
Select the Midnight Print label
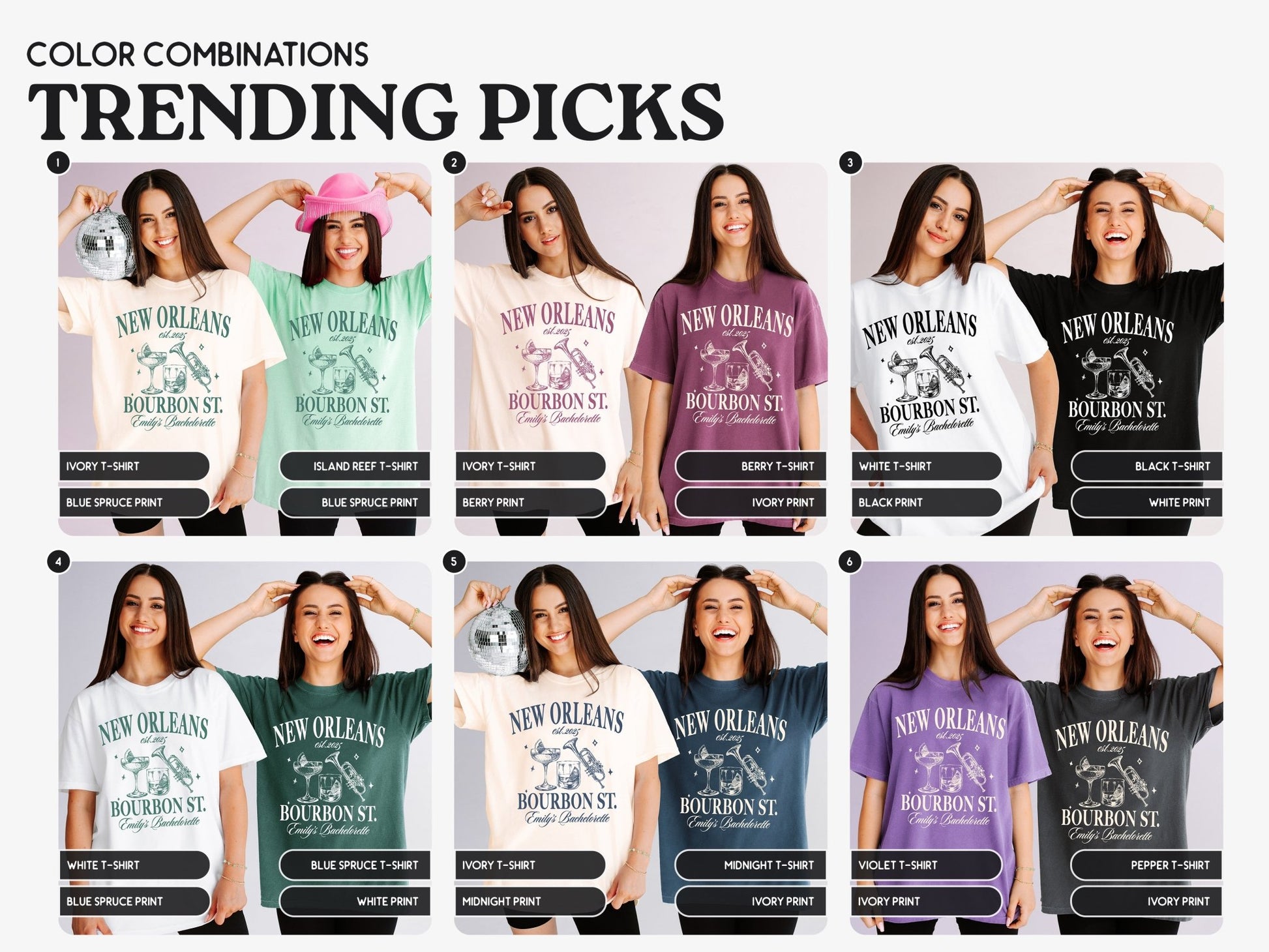(x=530, y=902)
